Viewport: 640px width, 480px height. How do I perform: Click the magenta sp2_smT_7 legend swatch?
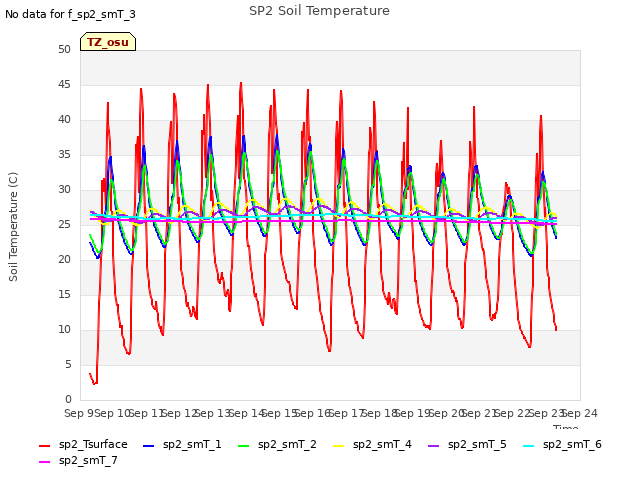click(x=44, y=462)
